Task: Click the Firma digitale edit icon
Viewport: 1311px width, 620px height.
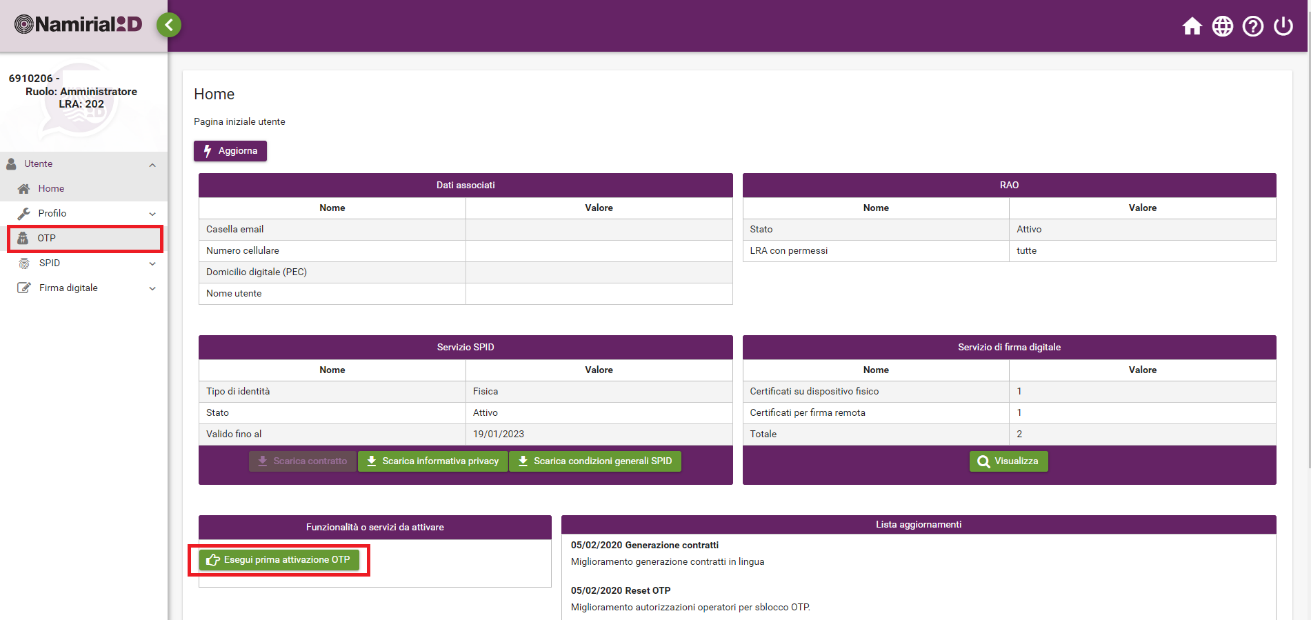Action: [24, 288]
